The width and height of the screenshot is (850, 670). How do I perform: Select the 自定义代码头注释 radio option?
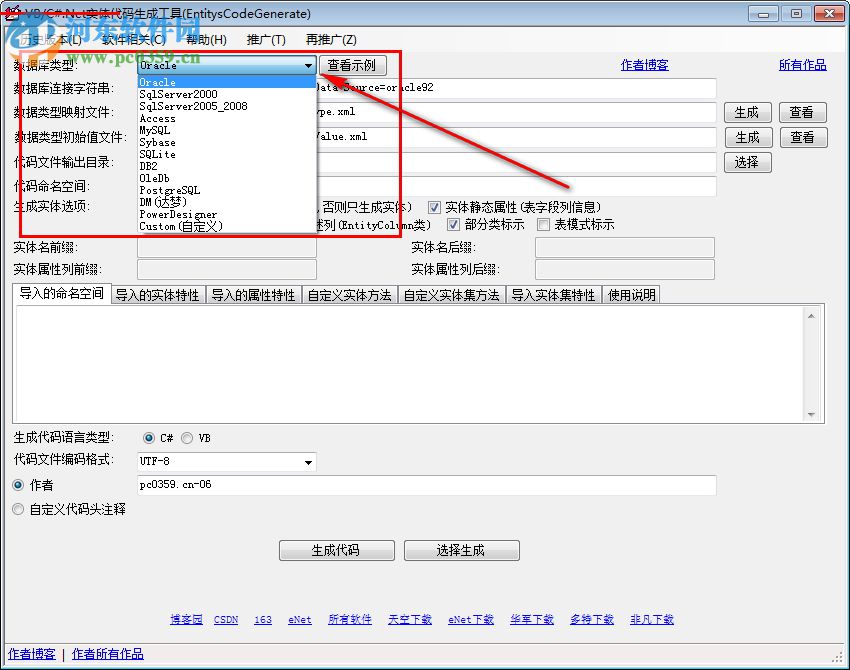point(18,509)
